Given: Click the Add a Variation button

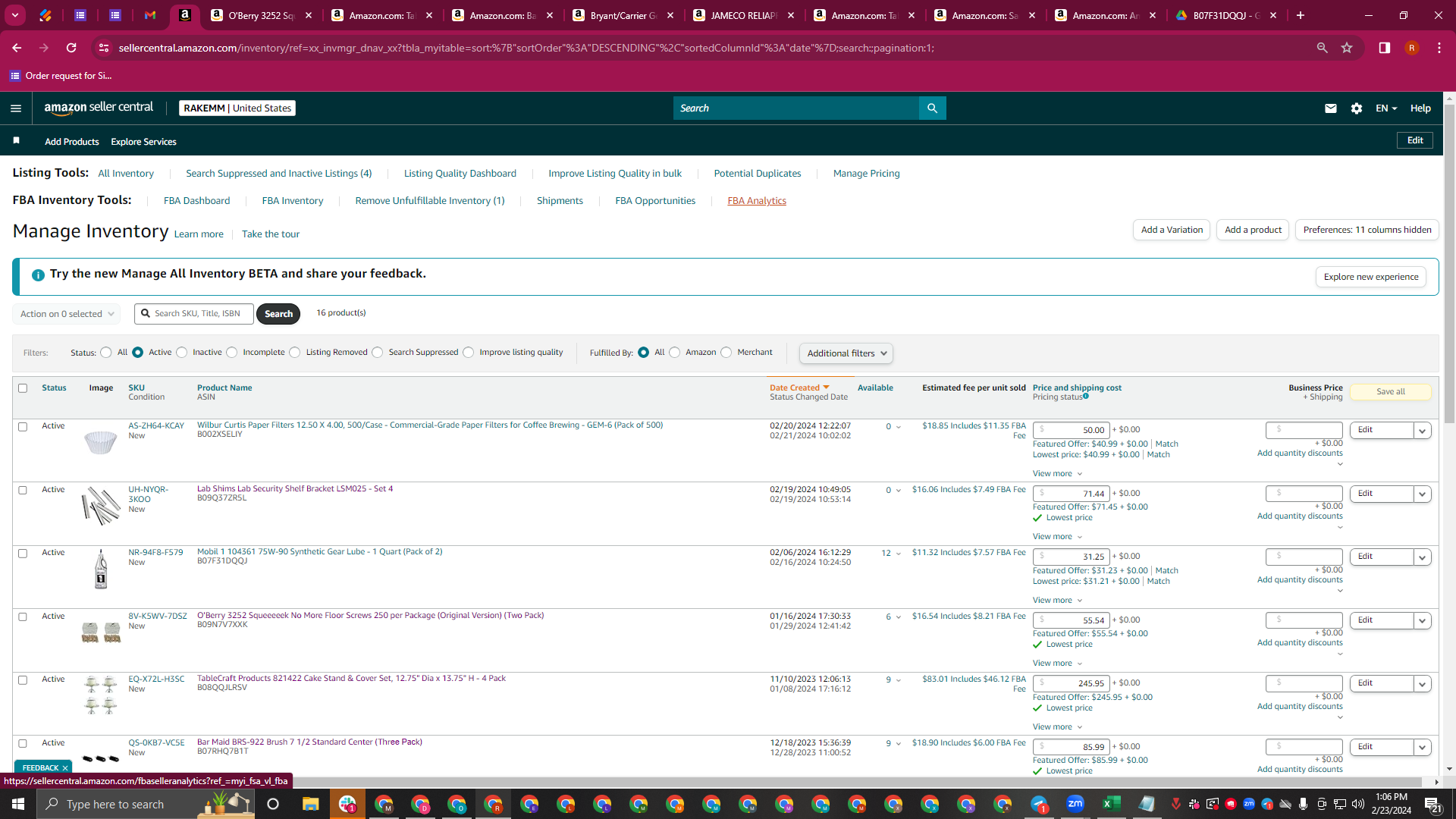Looking at the screenshot, I should coord(1172,230).
